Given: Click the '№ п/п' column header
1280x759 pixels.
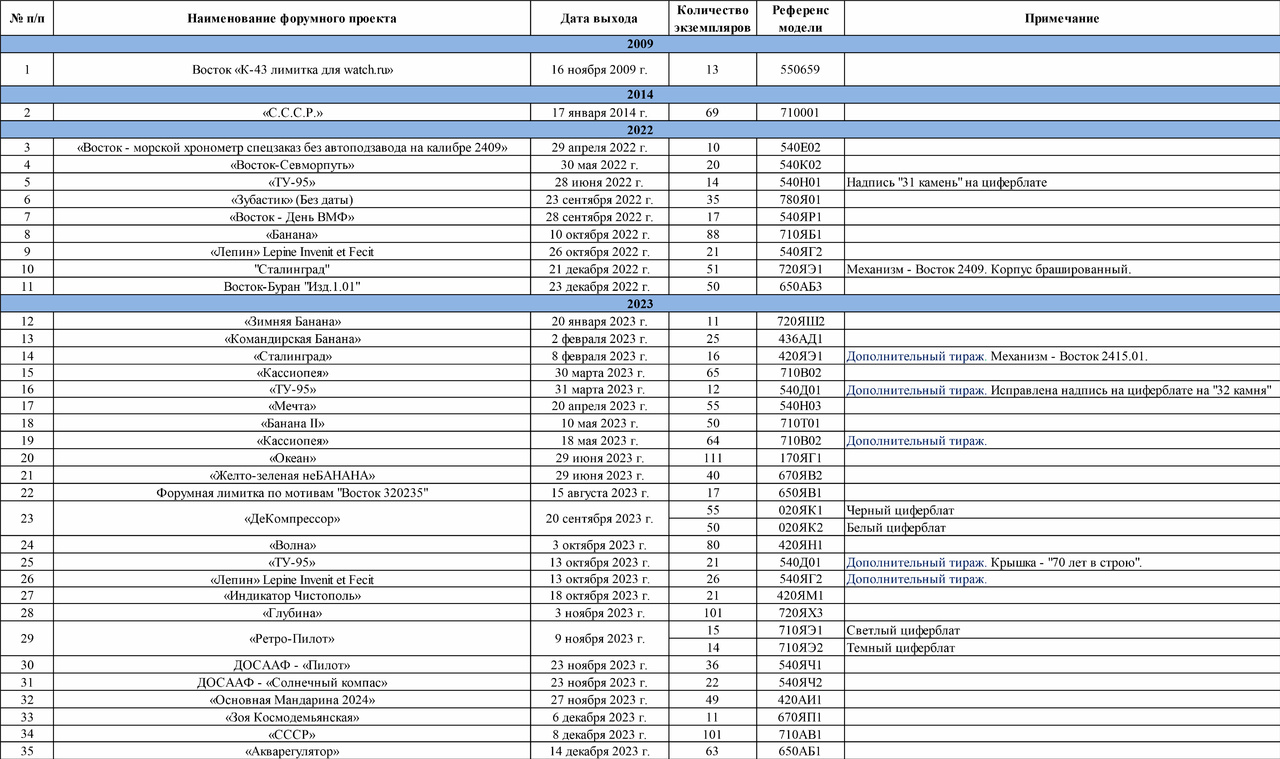Looking at the screenshot, I should pos(27,19).
